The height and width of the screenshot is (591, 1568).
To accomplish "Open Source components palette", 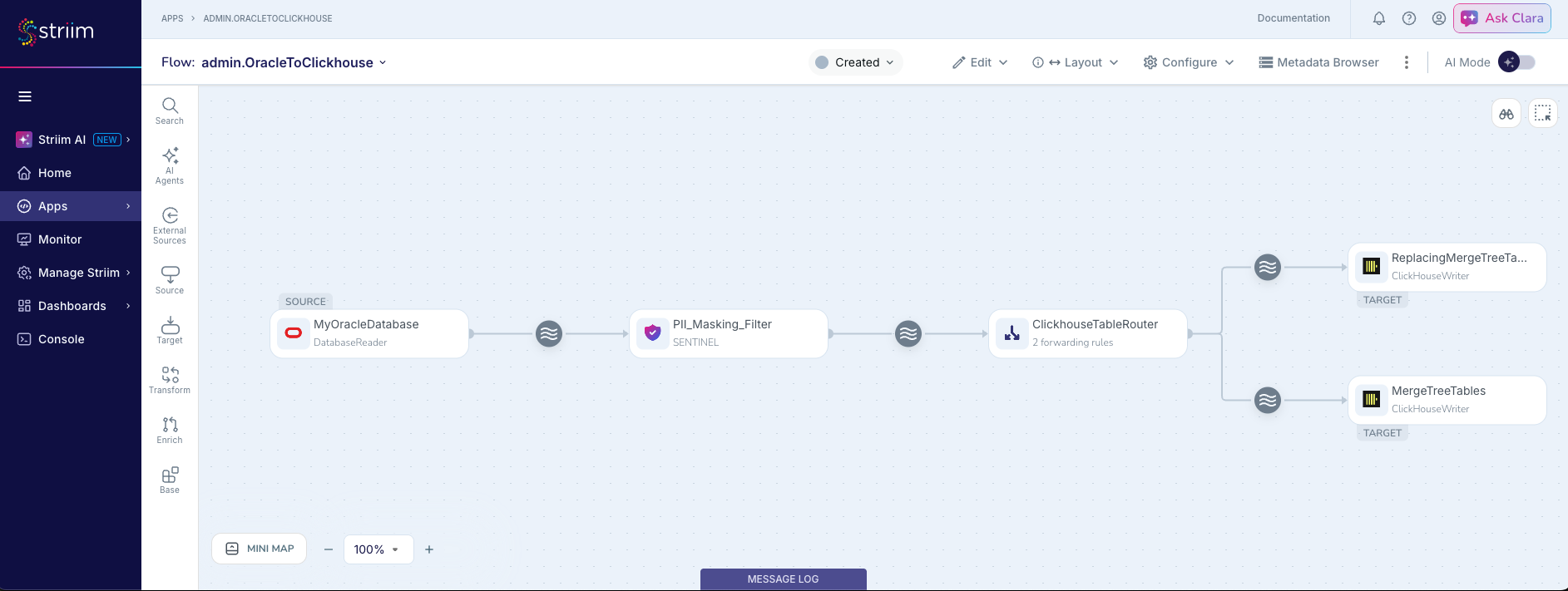I will point(170,280).
